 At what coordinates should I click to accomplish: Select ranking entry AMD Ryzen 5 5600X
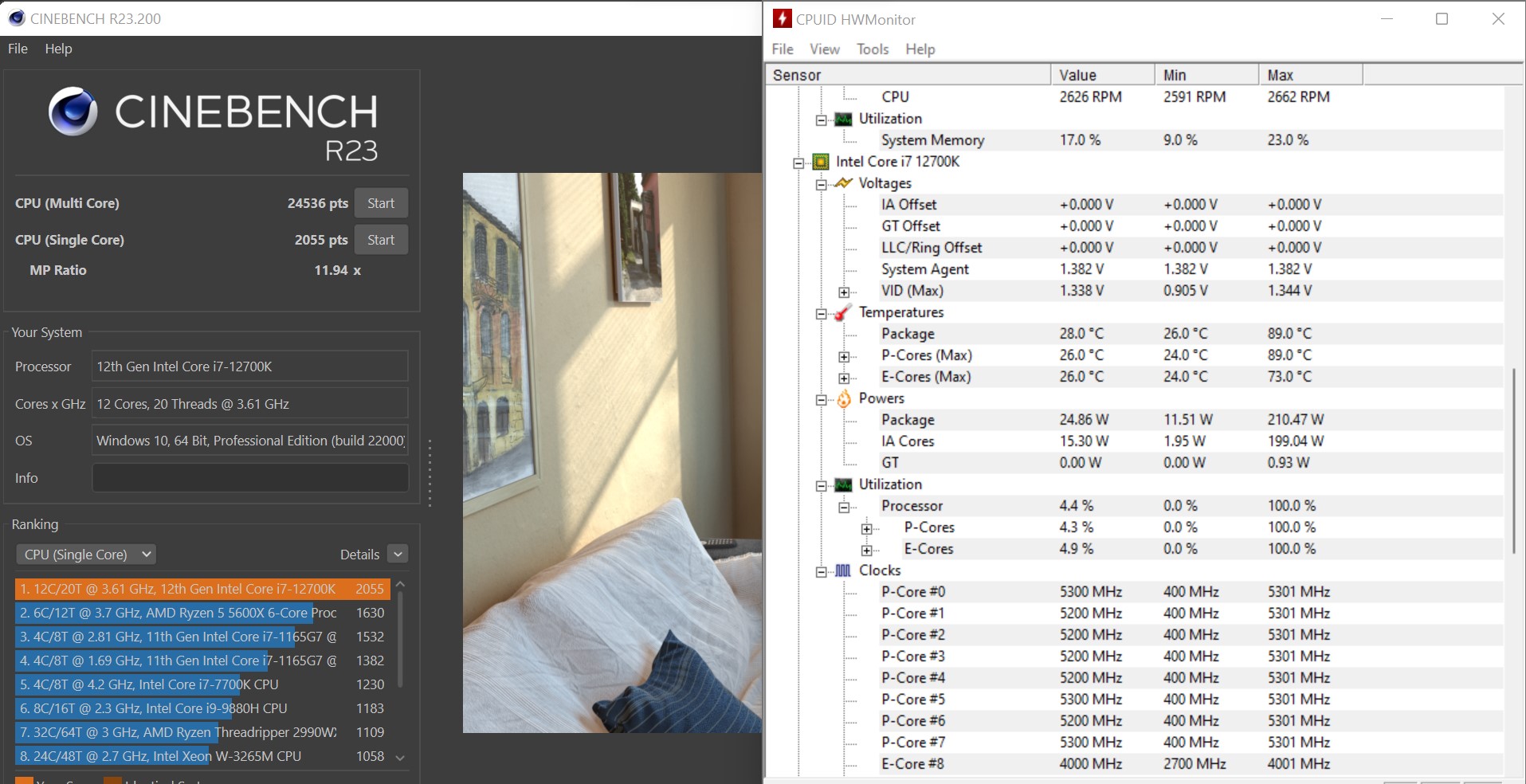202,613
